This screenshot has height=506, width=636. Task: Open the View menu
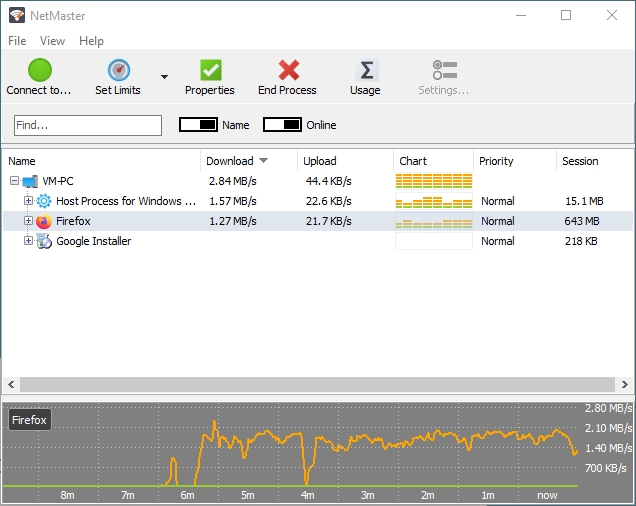pos(52,41)
